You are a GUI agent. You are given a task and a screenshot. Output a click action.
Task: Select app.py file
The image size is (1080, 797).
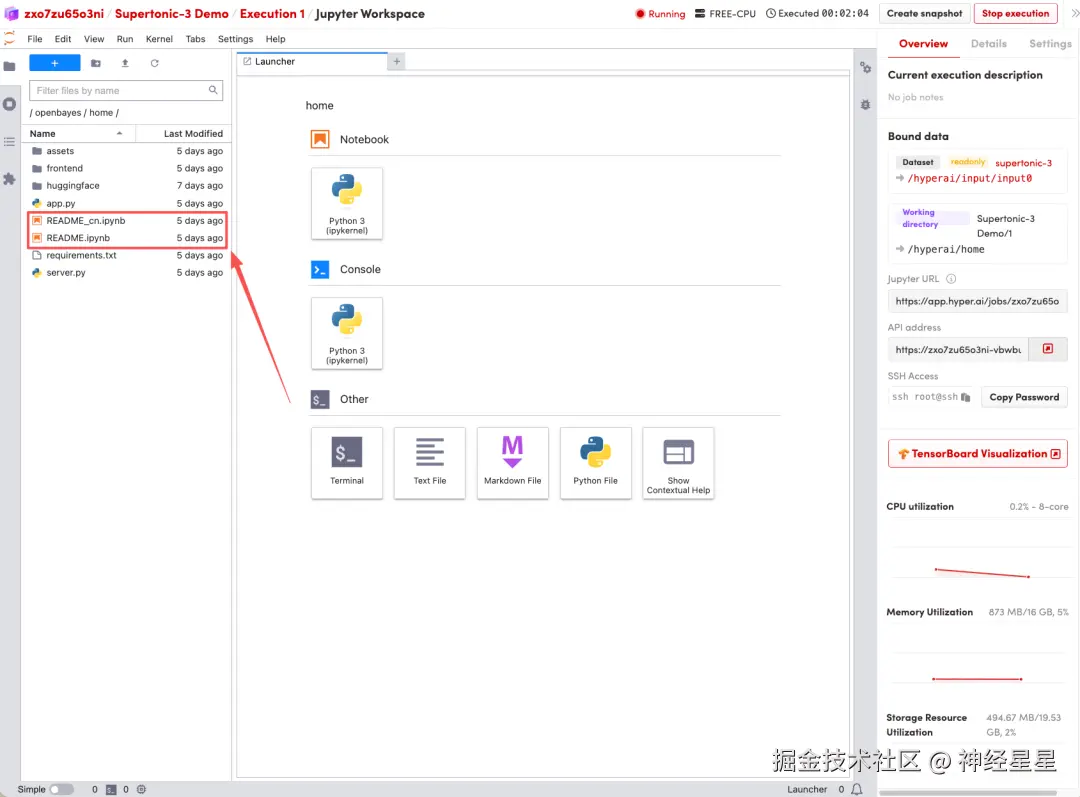127,203
